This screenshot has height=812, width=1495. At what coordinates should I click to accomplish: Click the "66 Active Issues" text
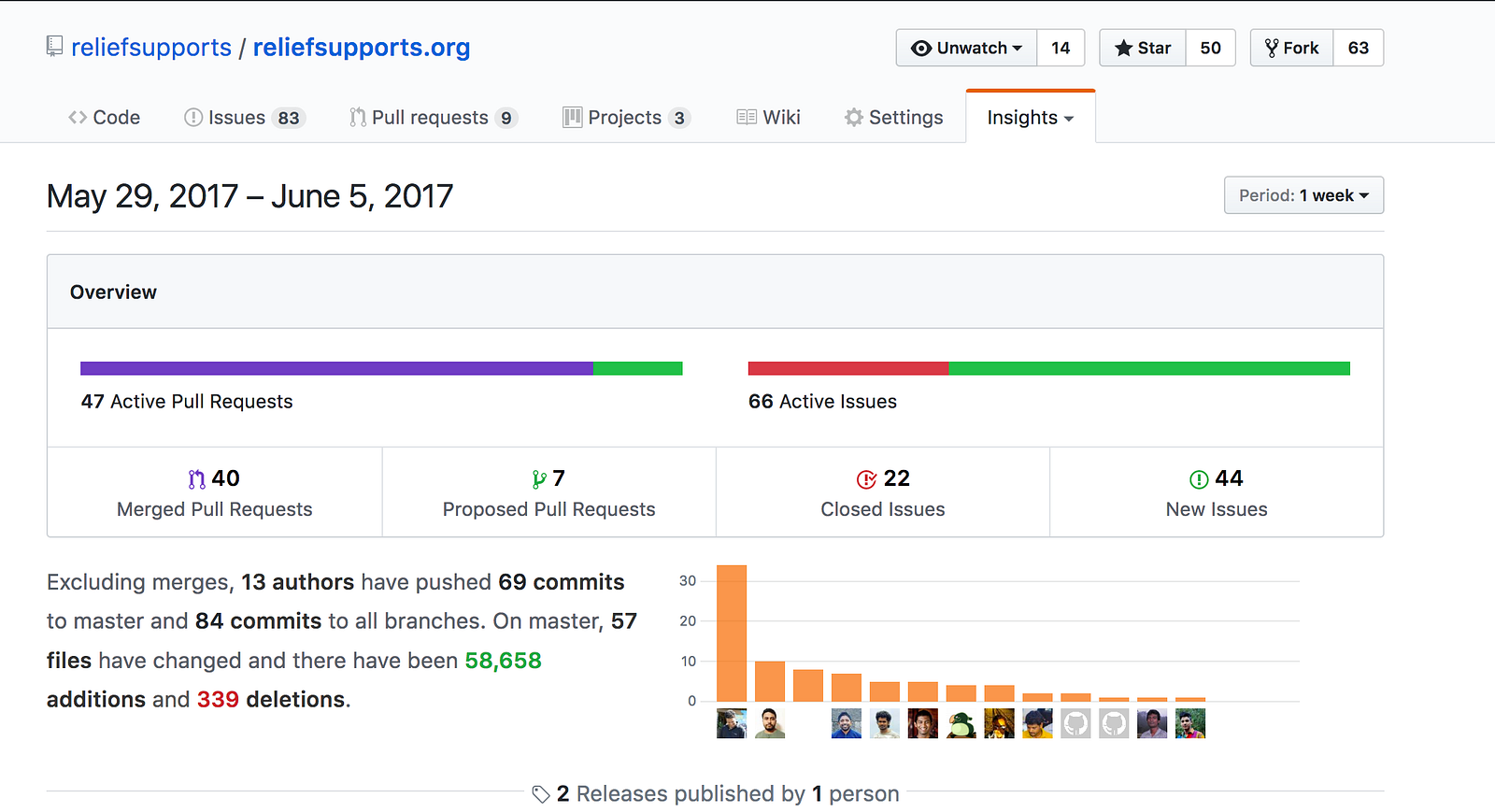pyautogui.click(x=822, y=401)
